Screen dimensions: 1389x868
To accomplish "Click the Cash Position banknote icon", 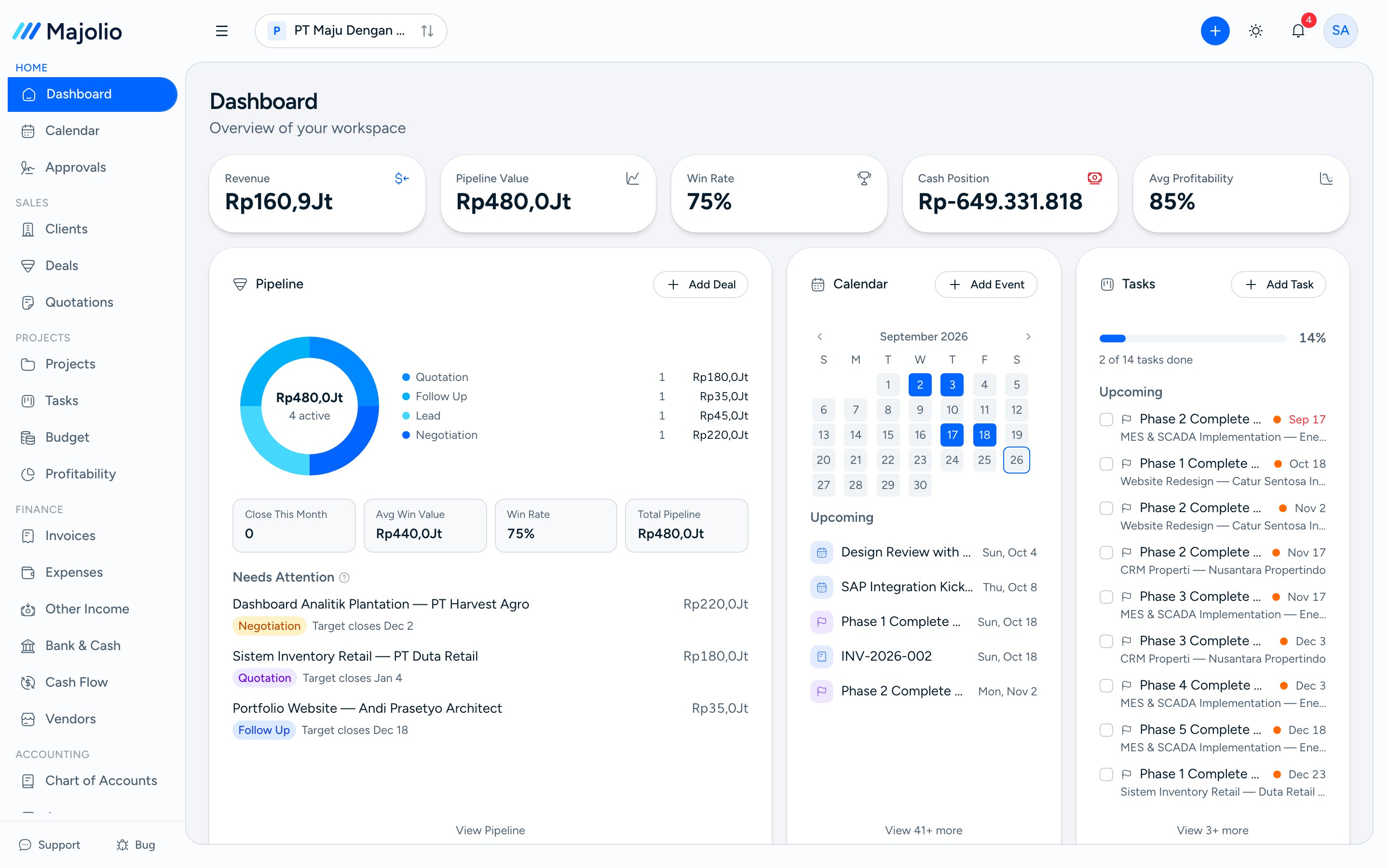I will [1094, 178].
